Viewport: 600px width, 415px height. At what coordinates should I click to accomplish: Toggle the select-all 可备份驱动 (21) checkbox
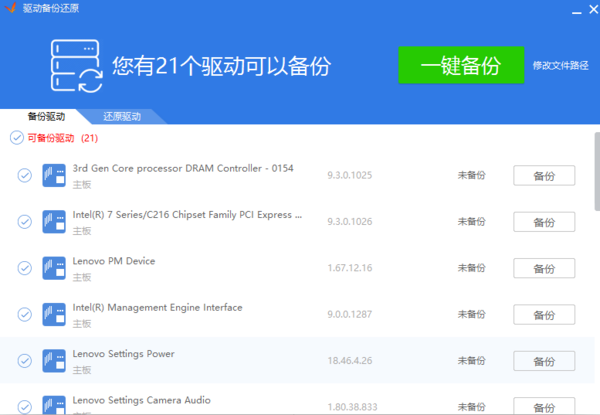pos(17,138)
